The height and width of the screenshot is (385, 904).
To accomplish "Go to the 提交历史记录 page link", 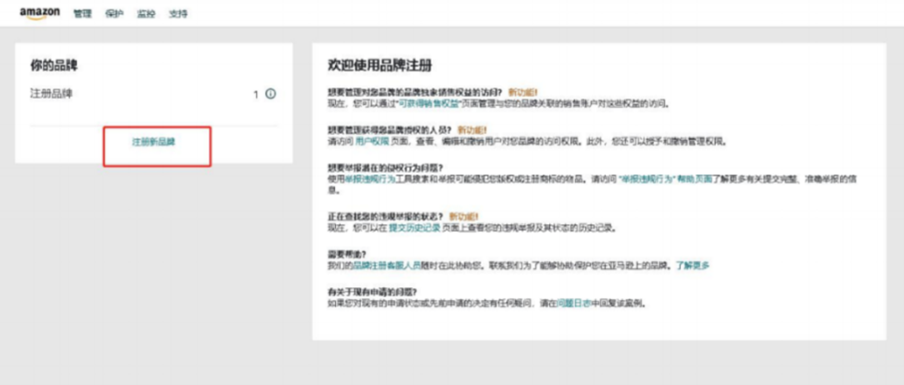I will [x=415, y=228].
